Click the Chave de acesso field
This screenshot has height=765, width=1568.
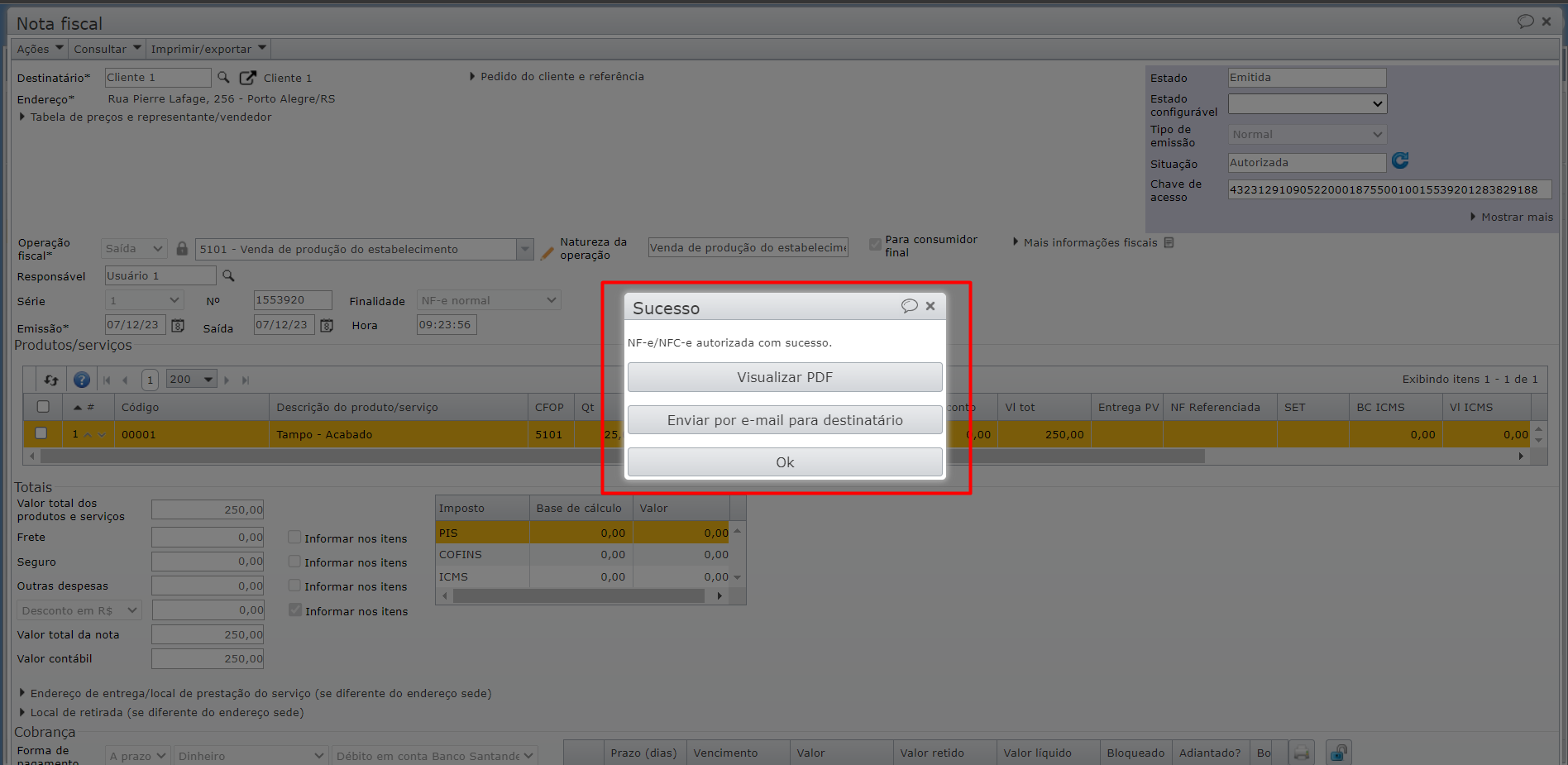pyautogui.click(x=1389, y=189)
